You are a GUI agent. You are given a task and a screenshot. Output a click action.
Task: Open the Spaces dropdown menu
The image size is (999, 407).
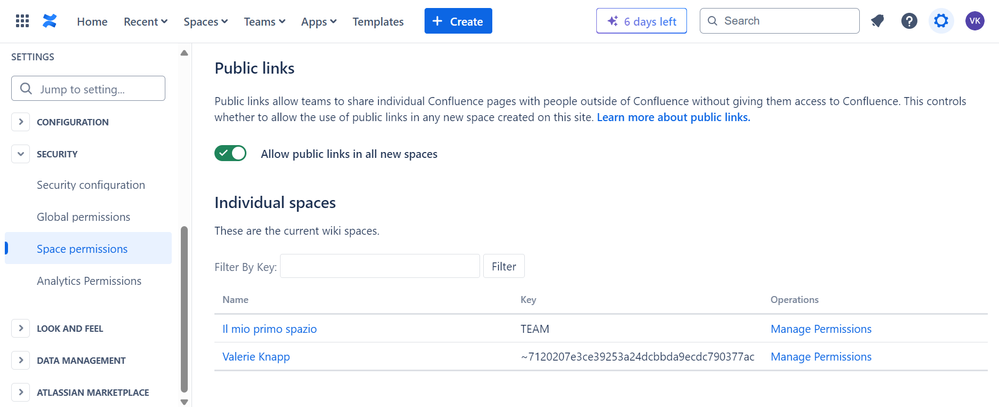[x=205, y=21]
